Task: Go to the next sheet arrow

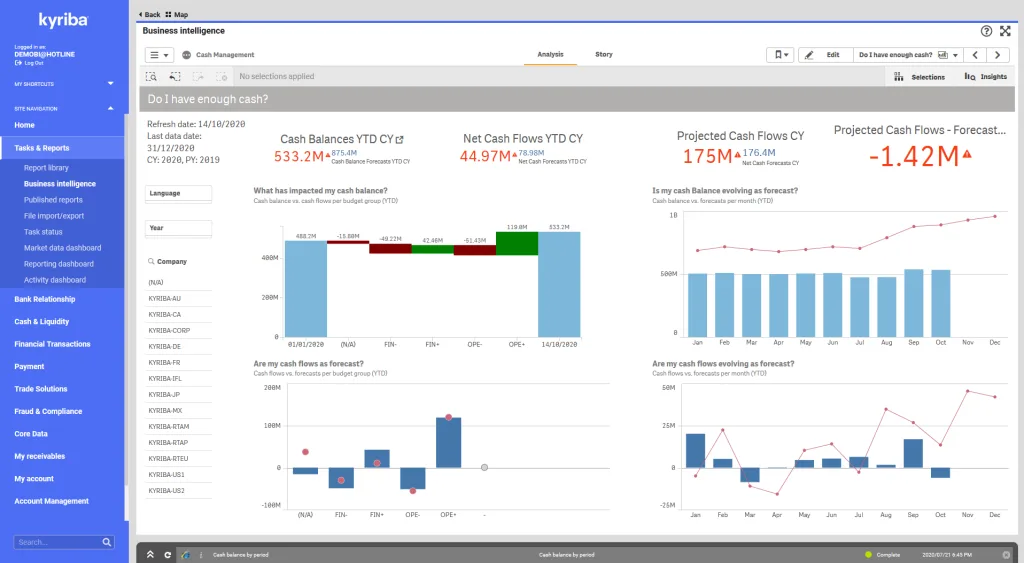Action: 997,55
